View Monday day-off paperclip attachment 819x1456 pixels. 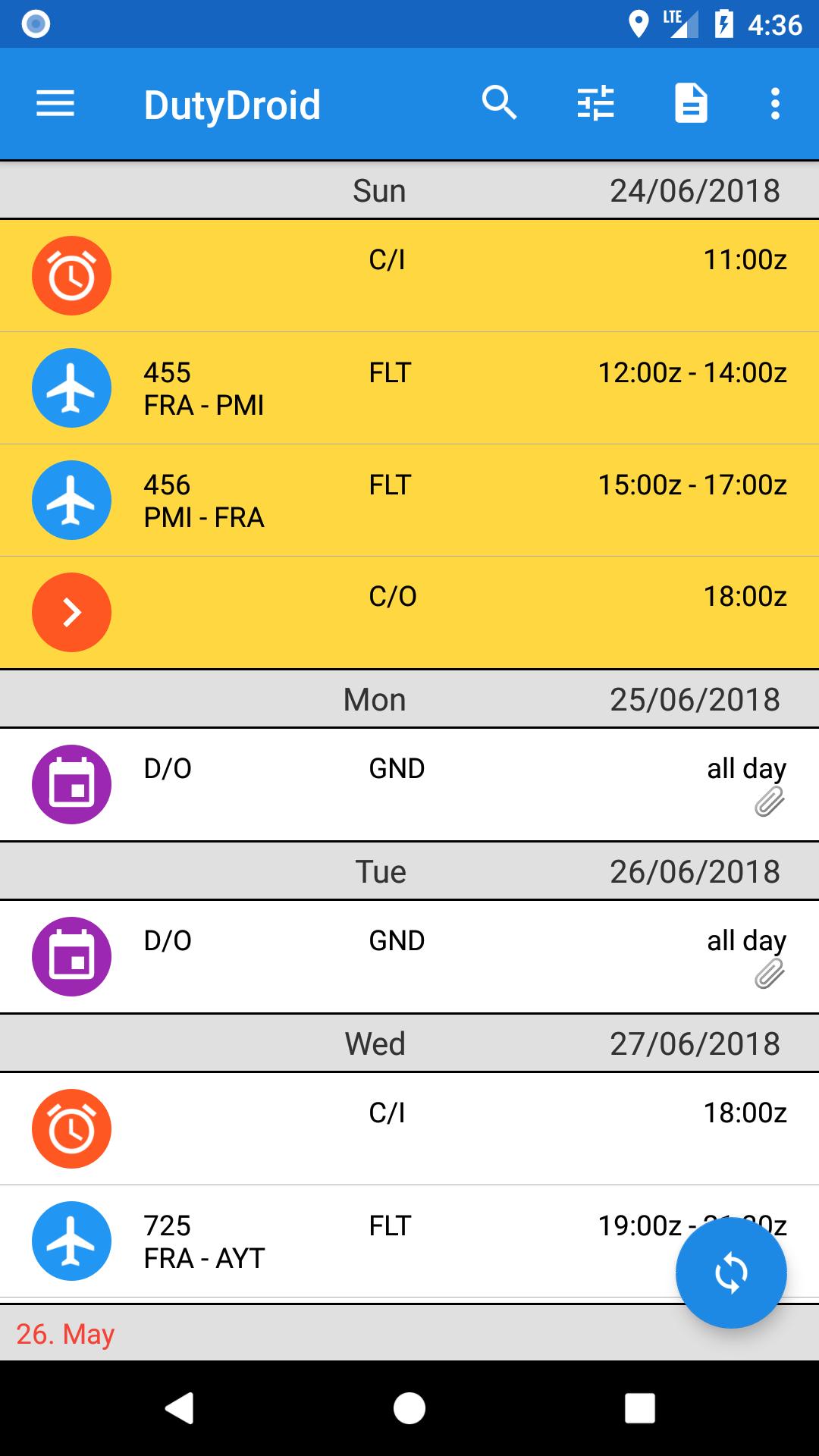click(x=769, y=802)
